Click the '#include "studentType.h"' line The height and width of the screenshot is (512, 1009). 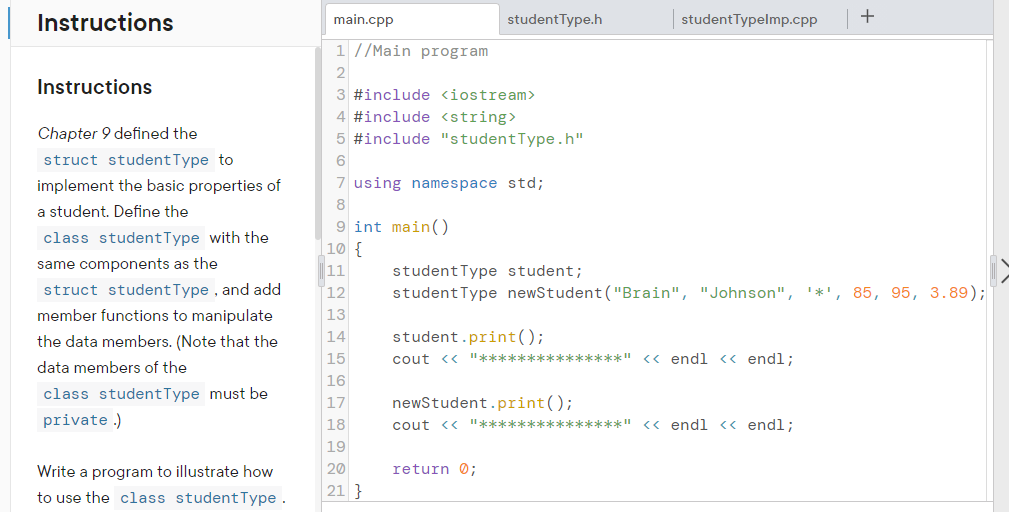[468, 139]
